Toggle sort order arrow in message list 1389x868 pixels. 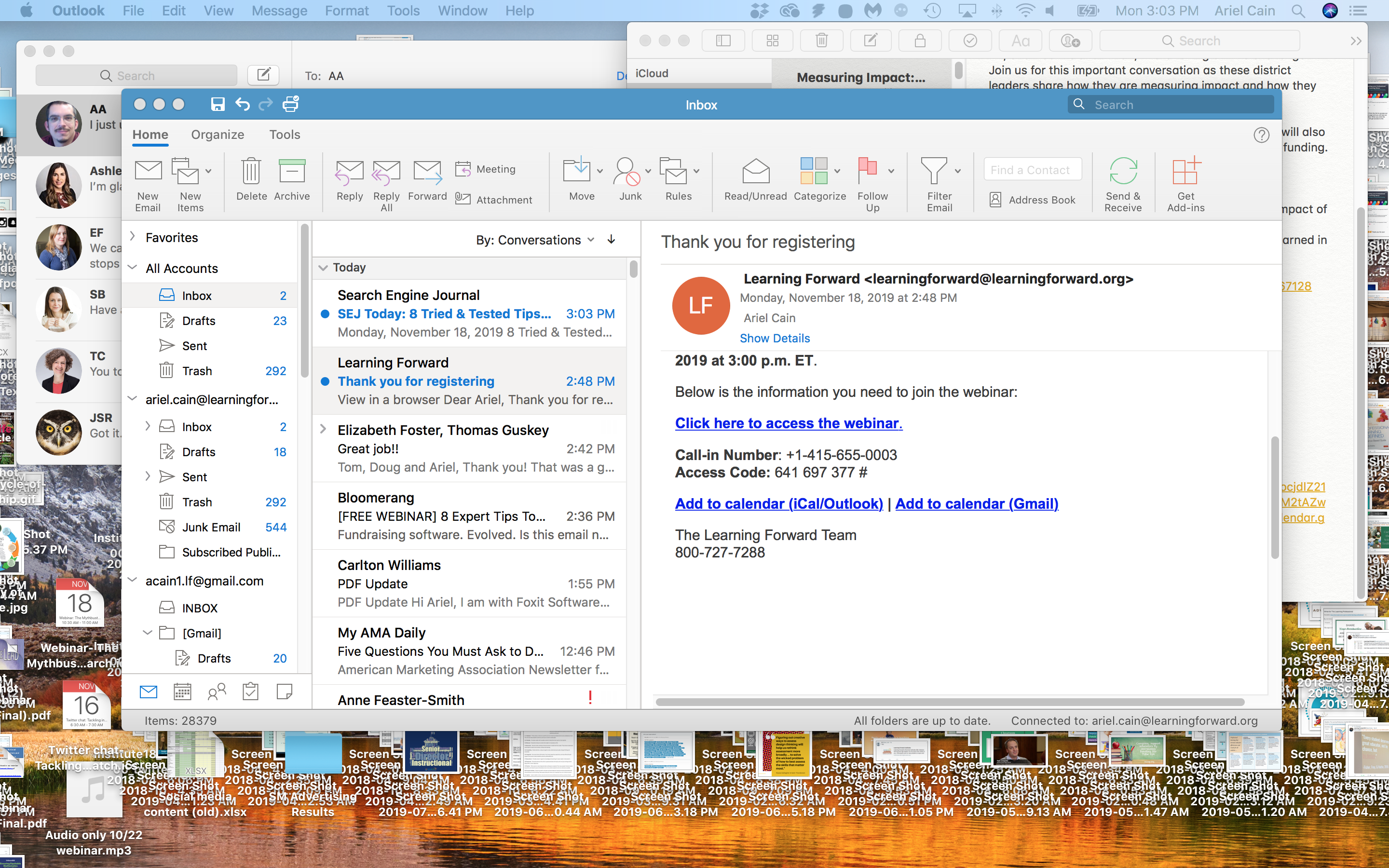611,239
